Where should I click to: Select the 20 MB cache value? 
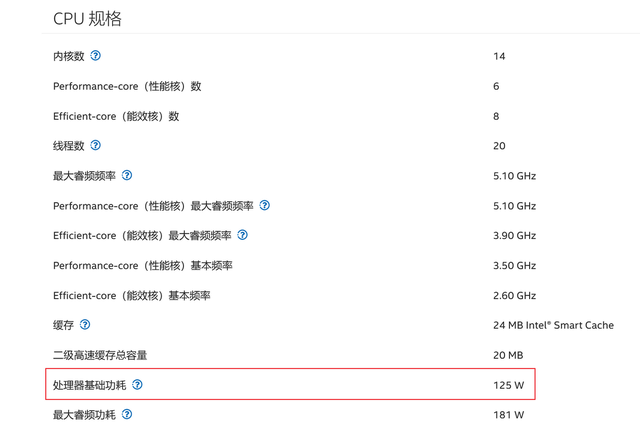click(x=508, y=355)
